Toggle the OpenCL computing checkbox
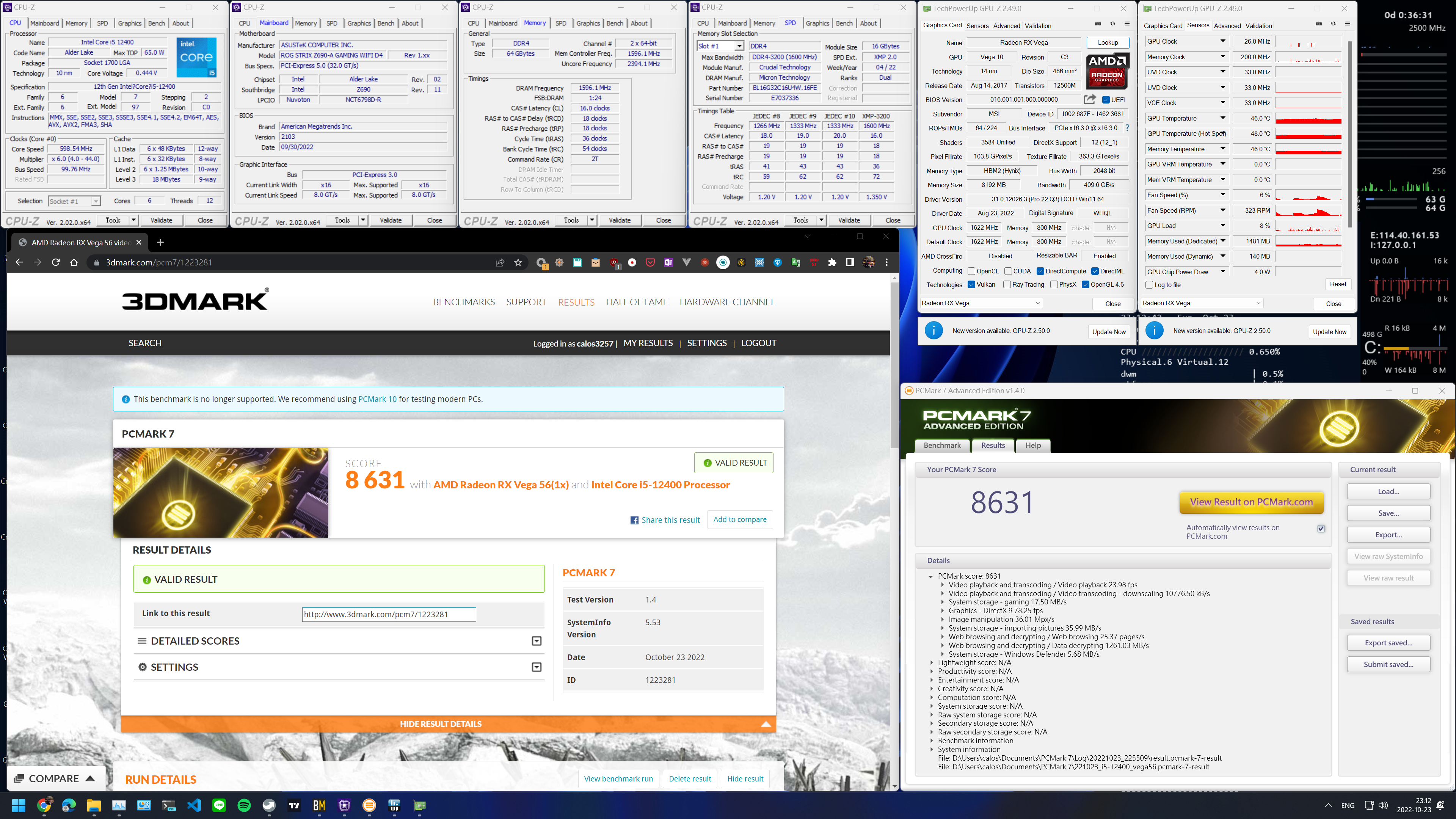 971,271
